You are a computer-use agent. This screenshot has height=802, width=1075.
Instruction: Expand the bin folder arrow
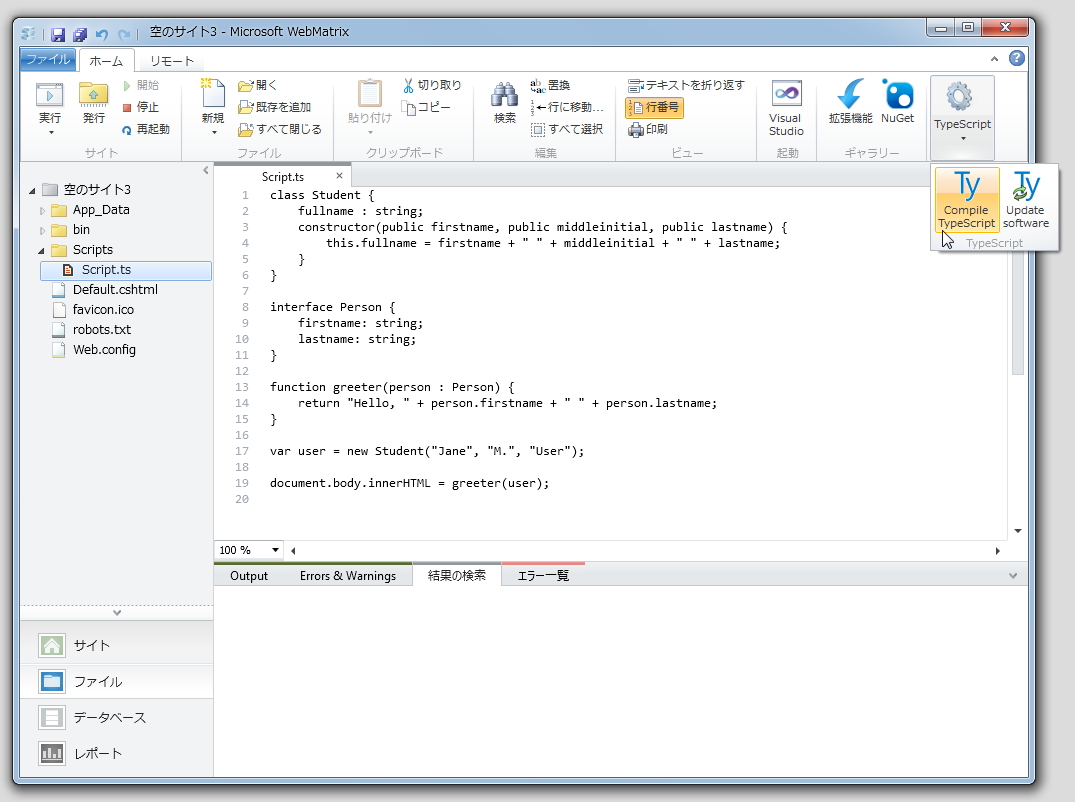coord(42,230)
